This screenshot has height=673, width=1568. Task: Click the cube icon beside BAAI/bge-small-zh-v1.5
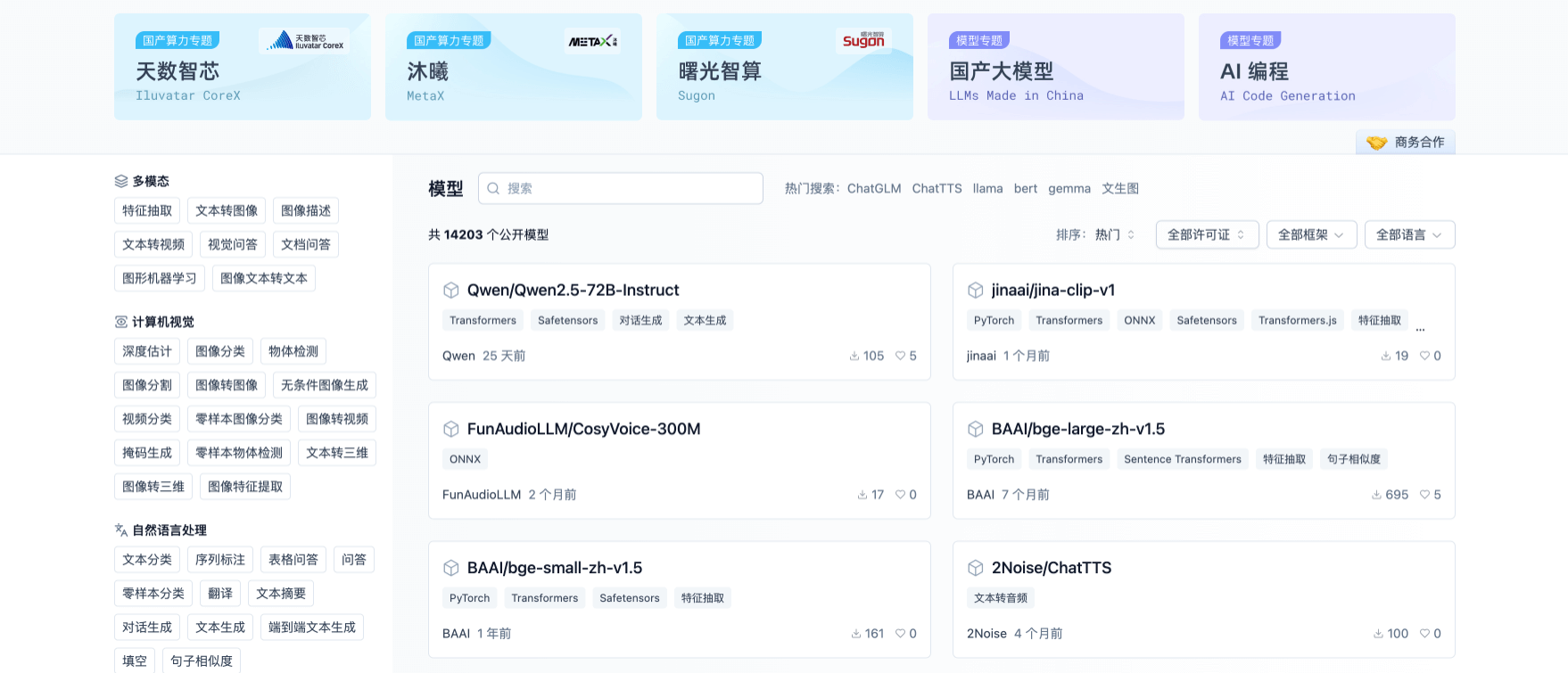(451, 569)
